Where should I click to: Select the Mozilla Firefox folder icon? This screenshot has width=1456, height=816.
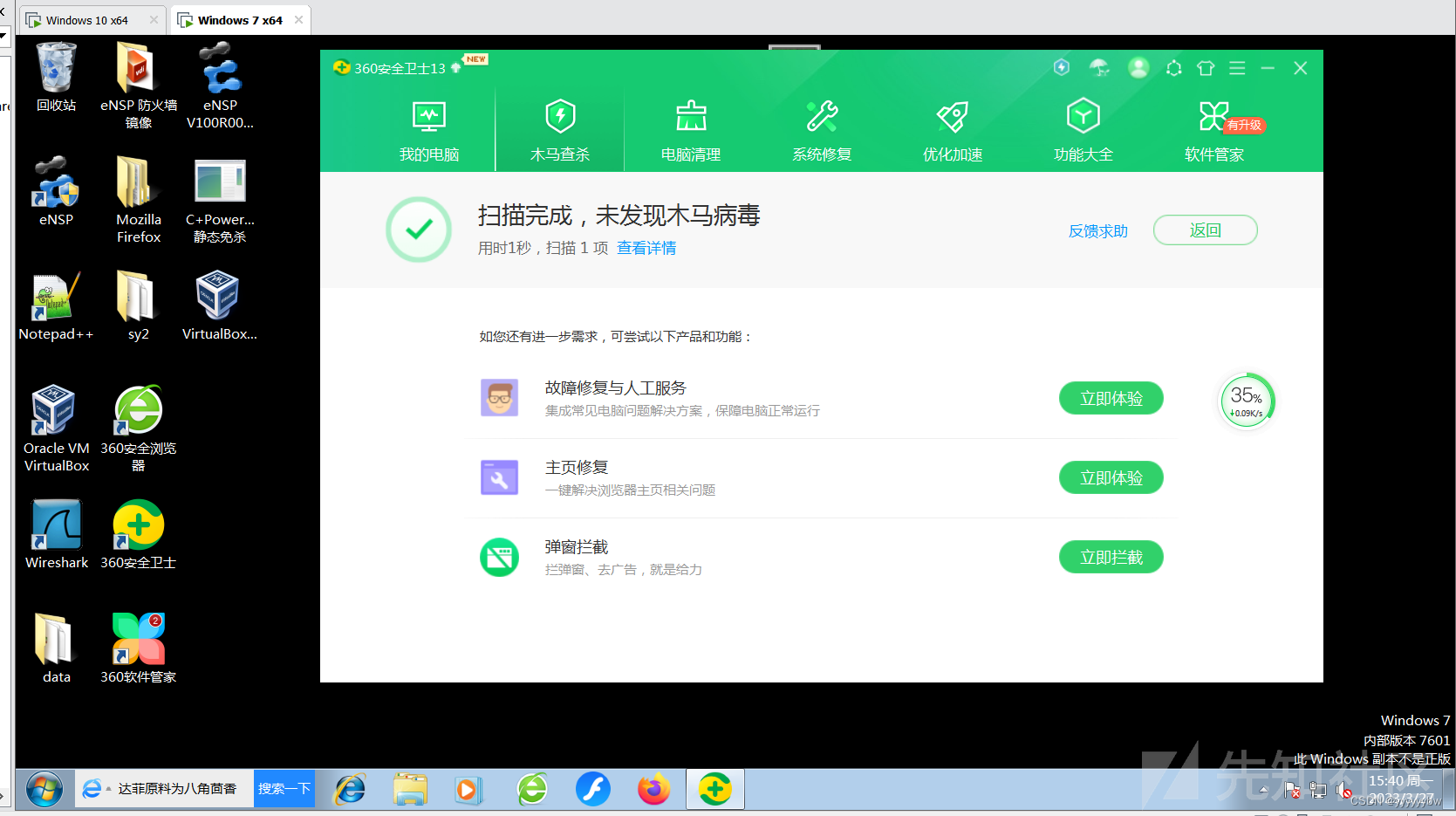138,199
